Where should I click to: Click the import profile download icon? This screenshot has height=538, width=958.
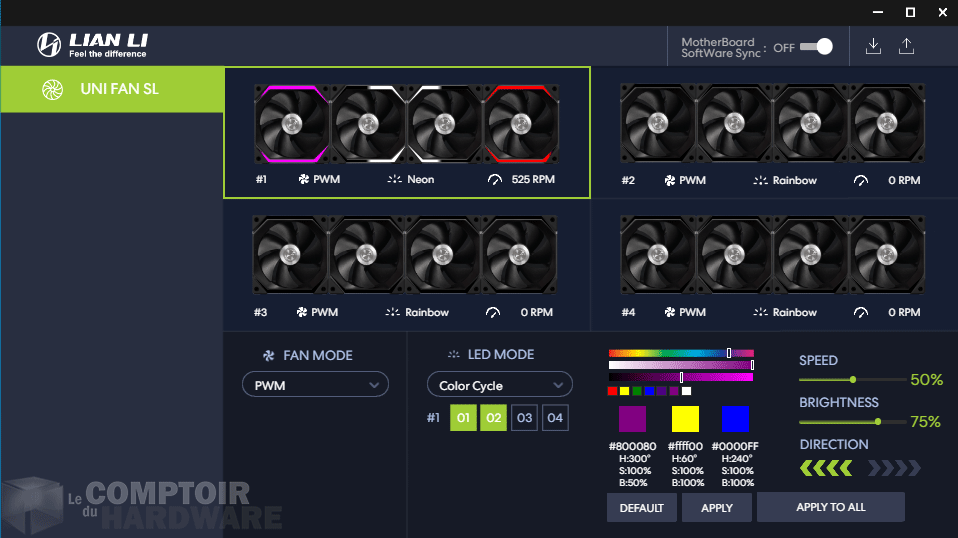coord(873,46)
